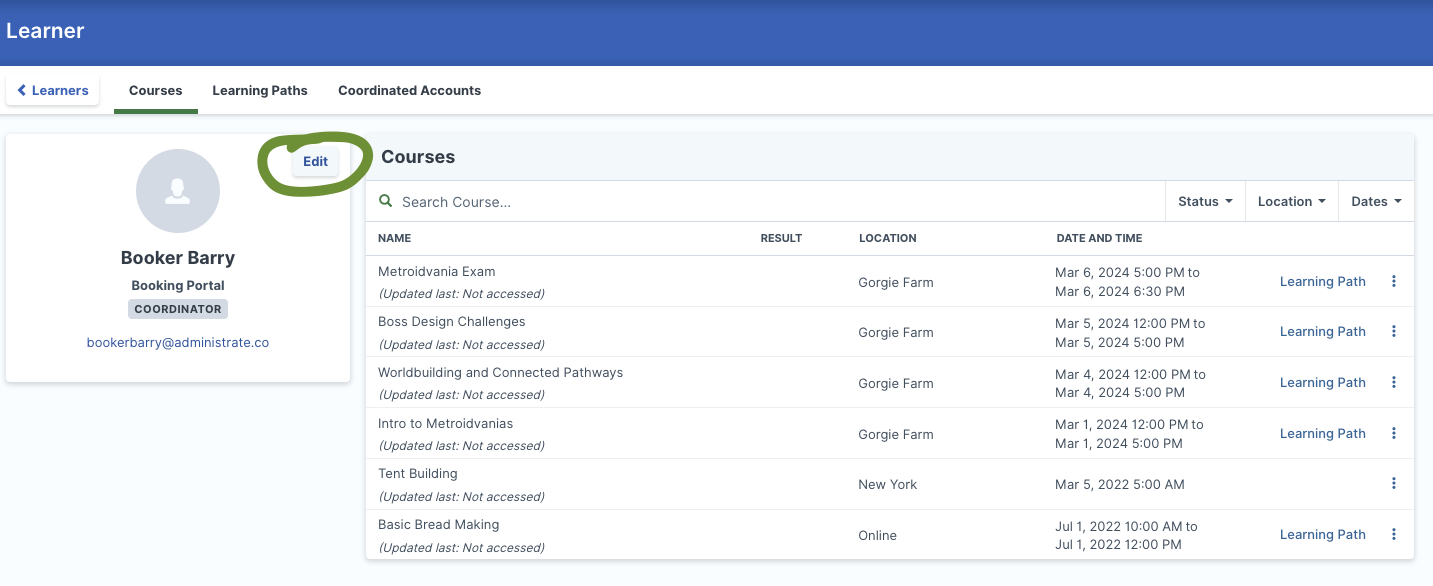The image size is (1433, 586).
Task: Click the New York location cell
Action: 888,484
